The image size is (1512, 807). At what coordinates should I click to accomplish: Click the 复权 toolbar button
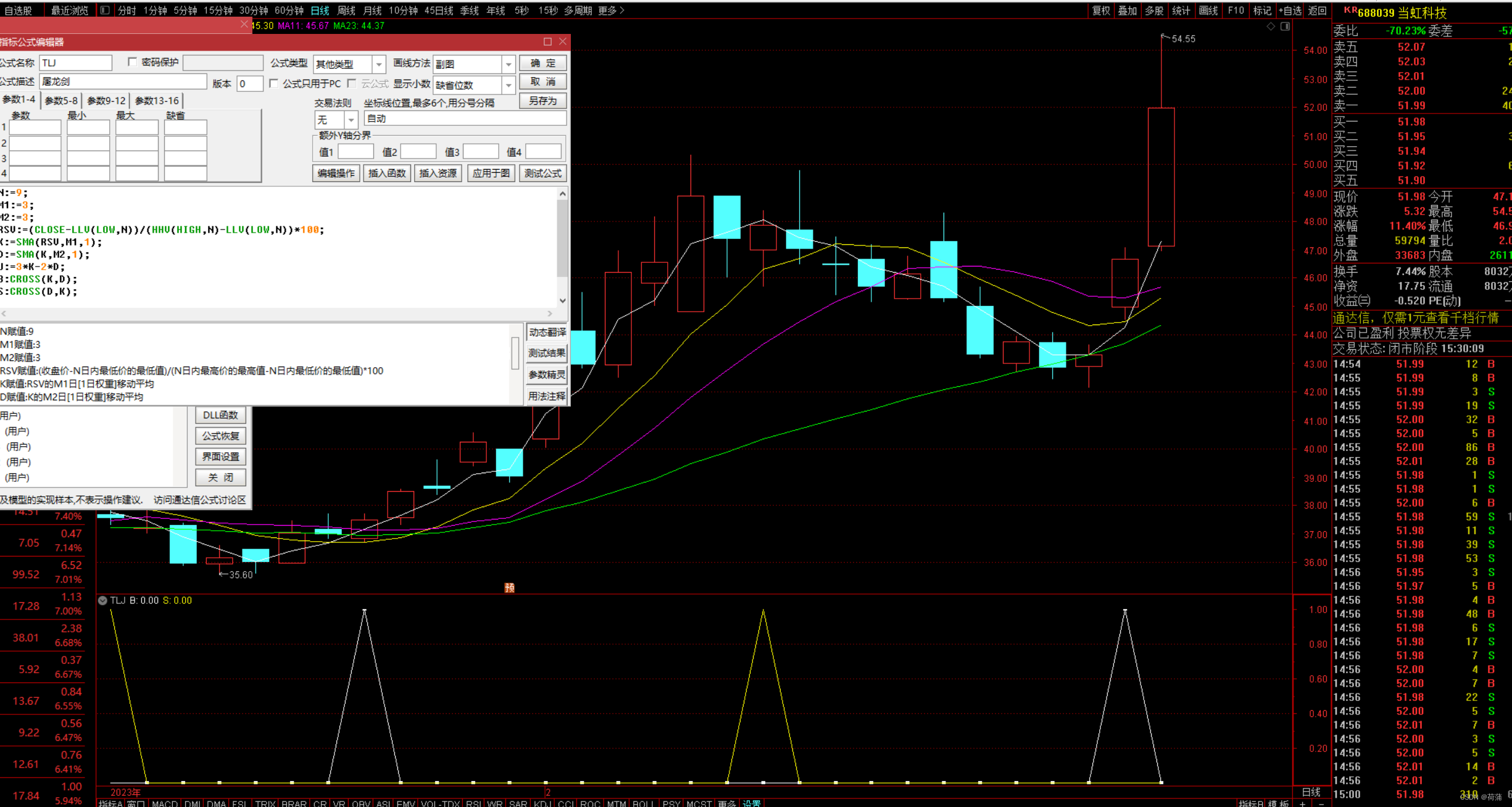point(1102,10)
